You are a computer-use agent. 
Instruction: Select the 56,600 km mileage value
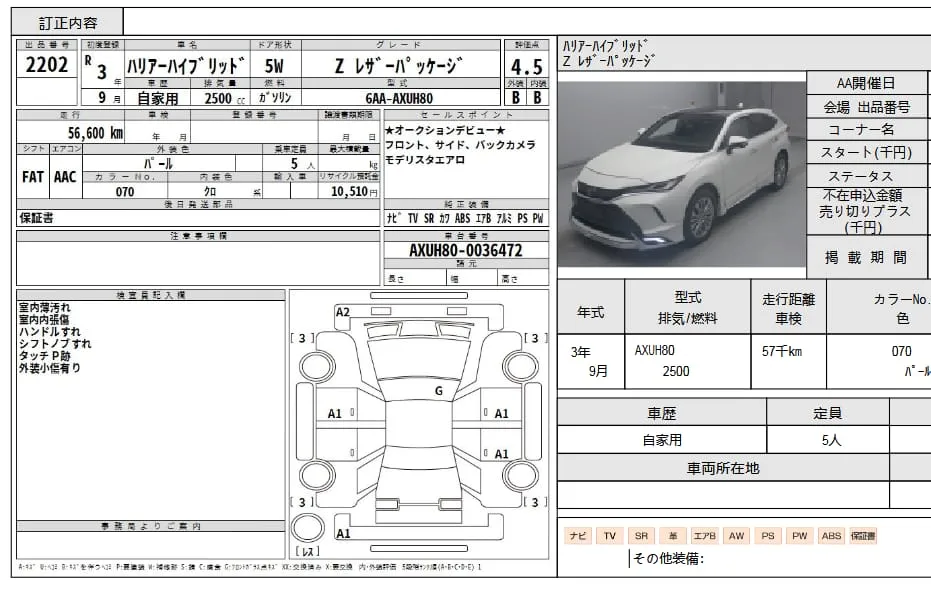pyautogui.click(x=96, y=133)
